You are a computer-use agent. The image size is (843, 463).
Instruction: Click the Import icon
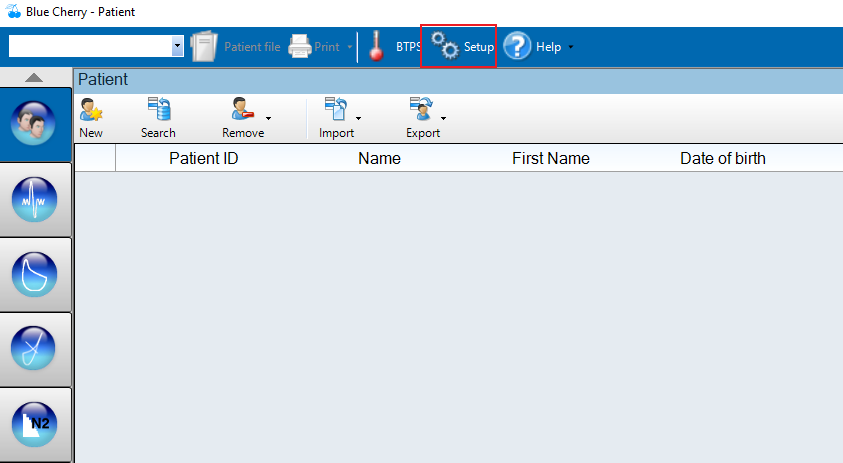[336, 109]
